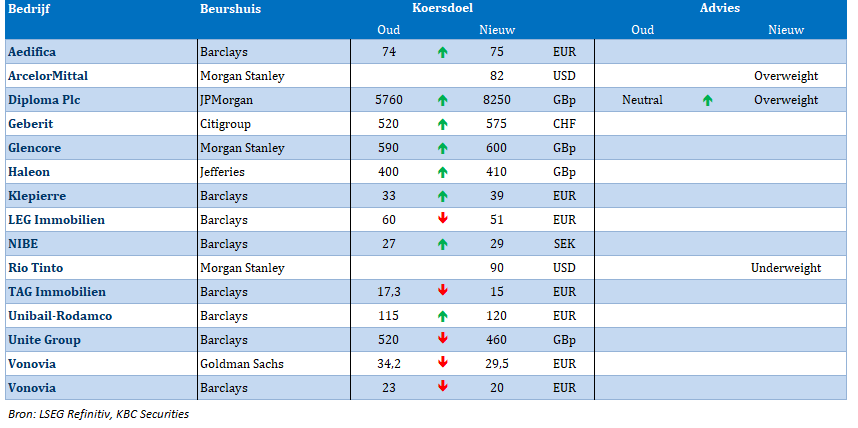Click the green up arrow for Unibail-Rodamco
Screen dimensions: 858x428
point(443,316)
